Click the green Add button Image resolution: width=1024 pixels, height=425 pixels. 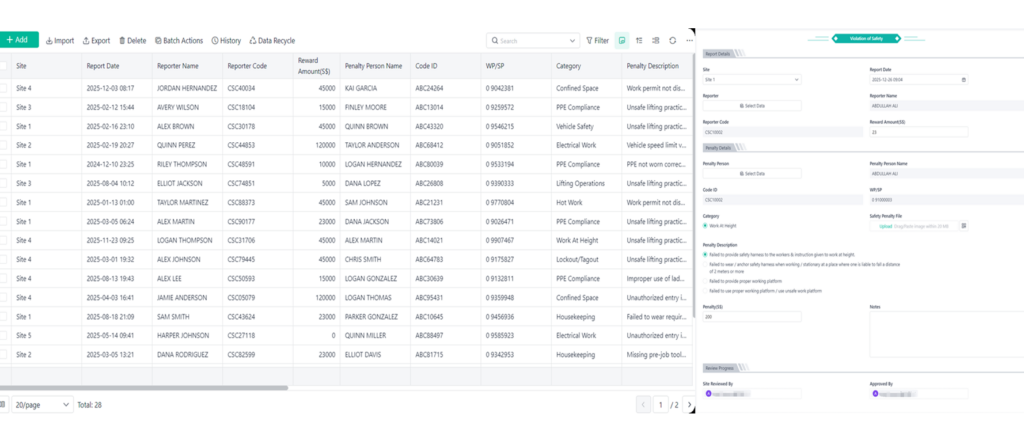[x=18, y=40]
